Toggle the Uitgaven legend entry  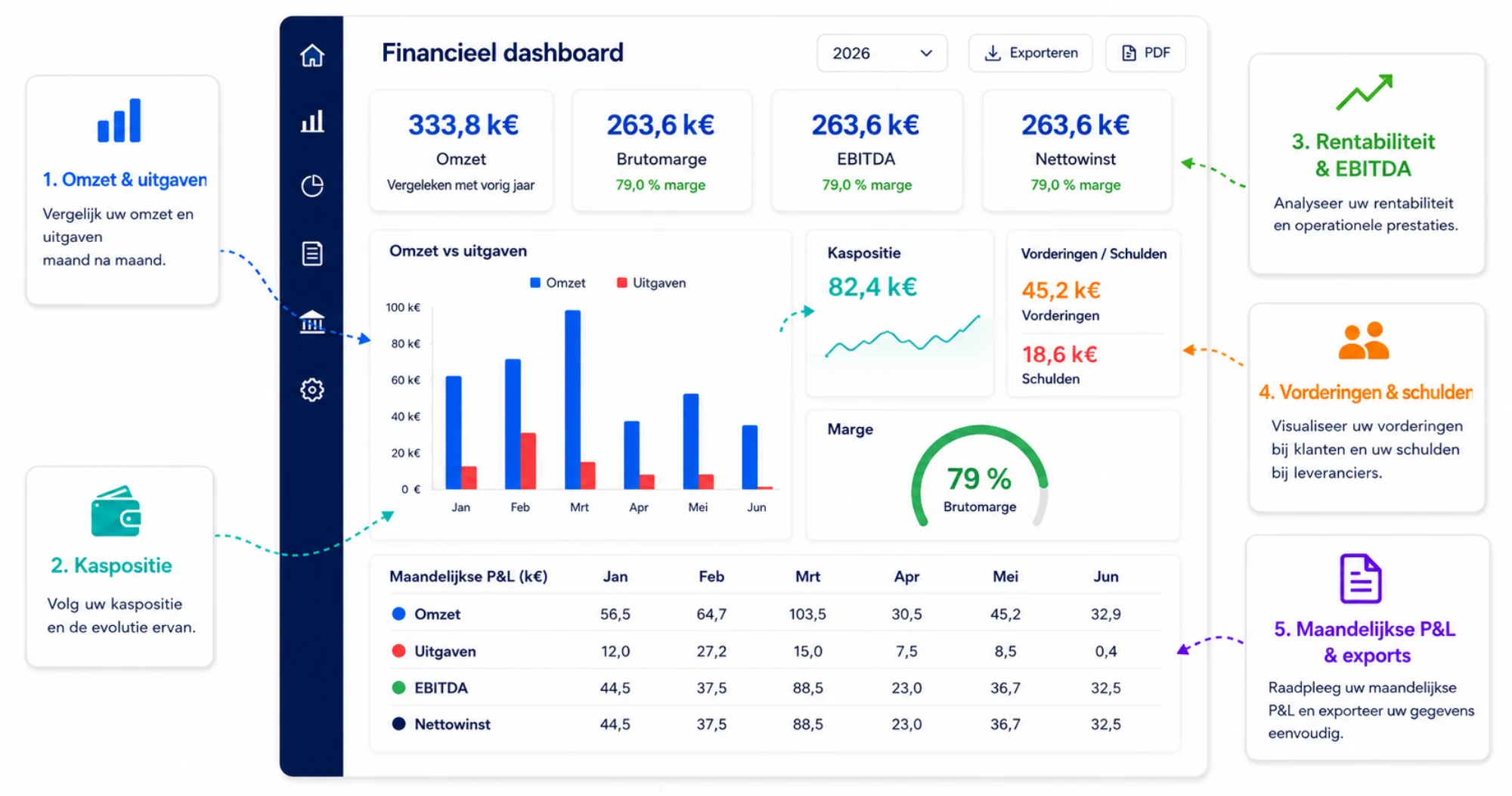pos(651,283)
